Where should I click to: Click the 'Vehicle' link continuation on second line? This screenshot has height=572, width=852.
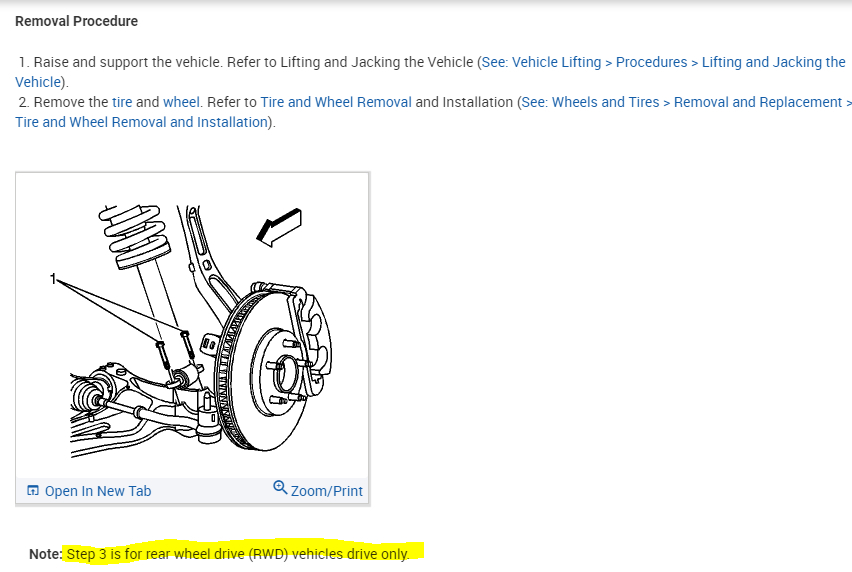[x=37, y=82]
